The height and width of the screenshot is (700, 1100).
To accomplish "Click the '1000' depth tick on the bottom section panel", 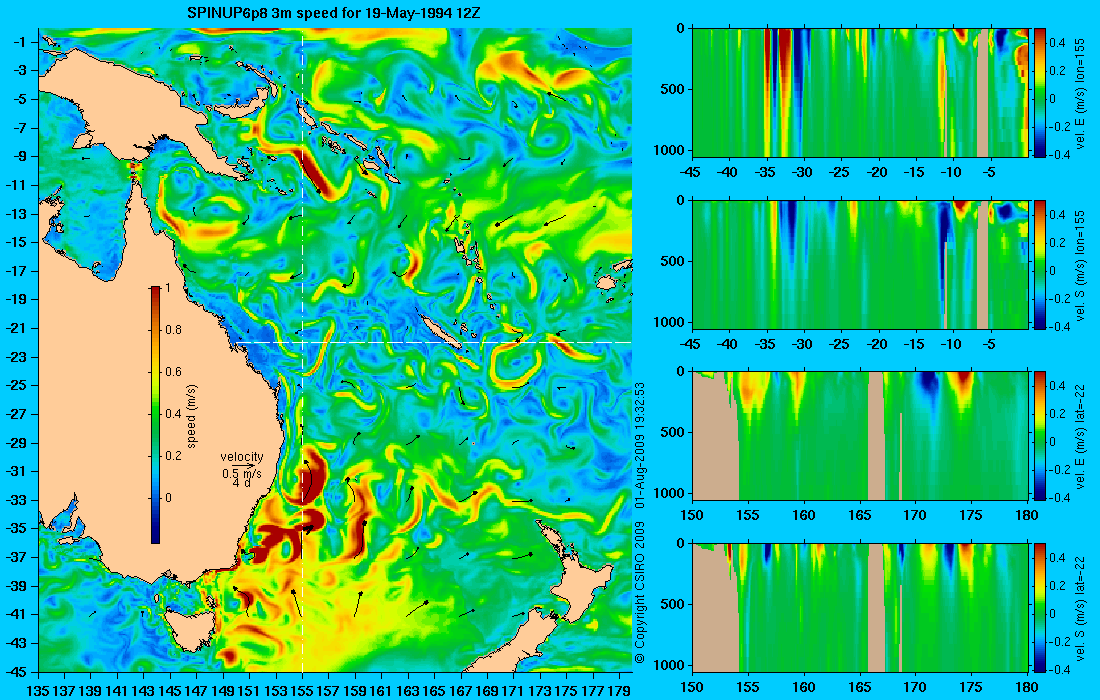I will tap(669, 665).
